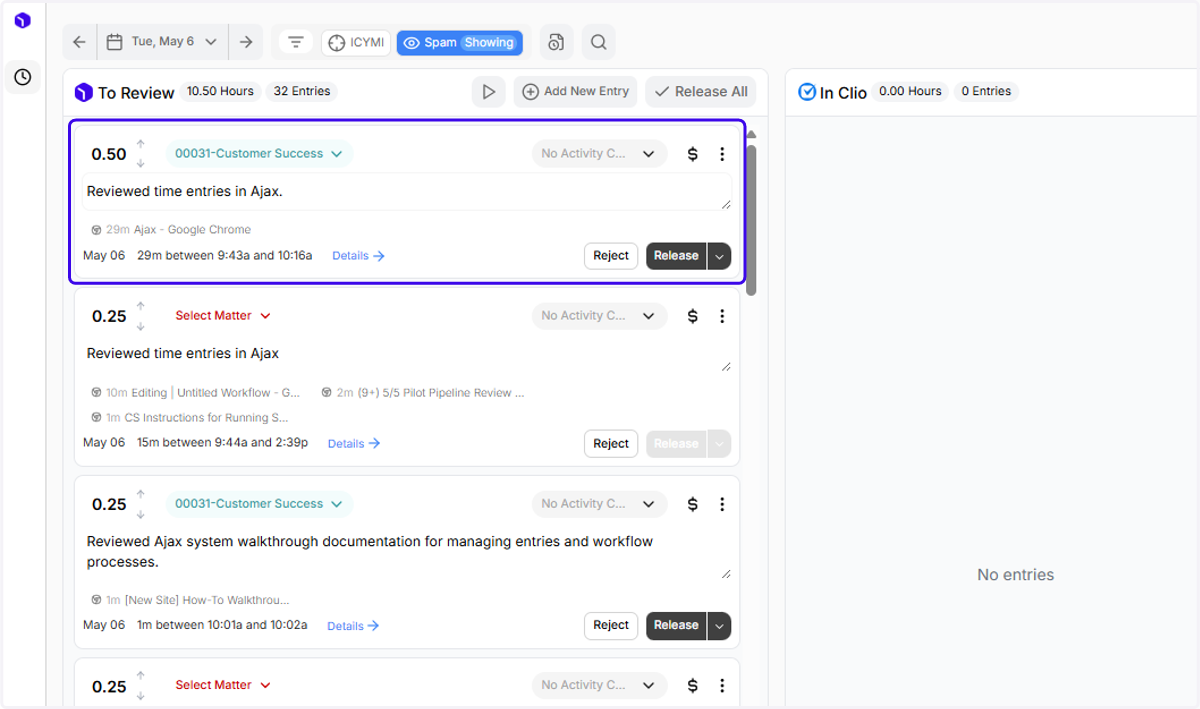Toggle billable dollar icon on bottom entry

point(692,686)
